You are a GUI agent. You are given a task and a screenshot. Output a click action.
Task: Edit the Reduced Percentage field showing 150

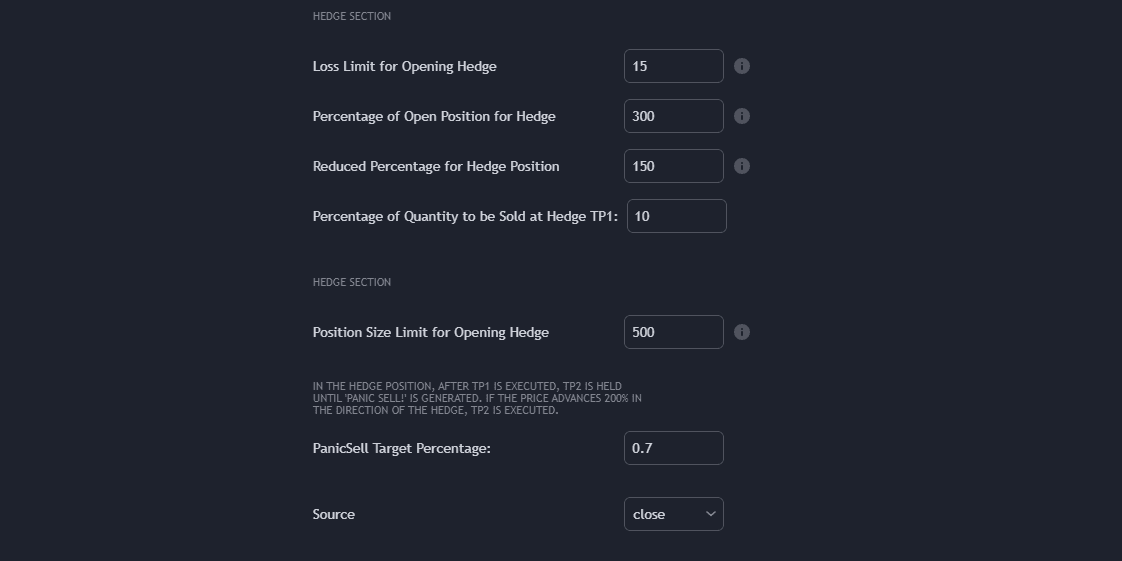click(x=673, y=166)
